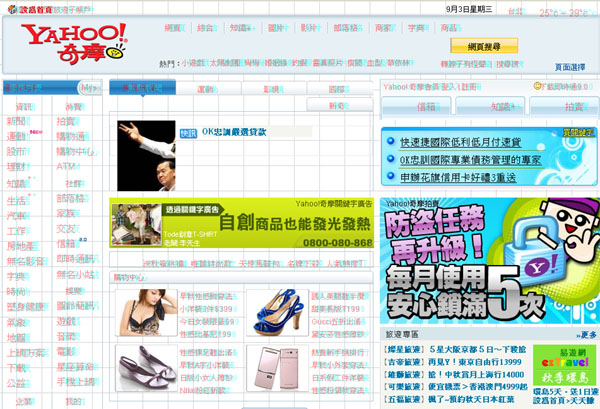Viewport: 600px width, 409px height.
Task: Open the 申辦花旗信用卡好禮3重送 link
Action: click(458, 177)
